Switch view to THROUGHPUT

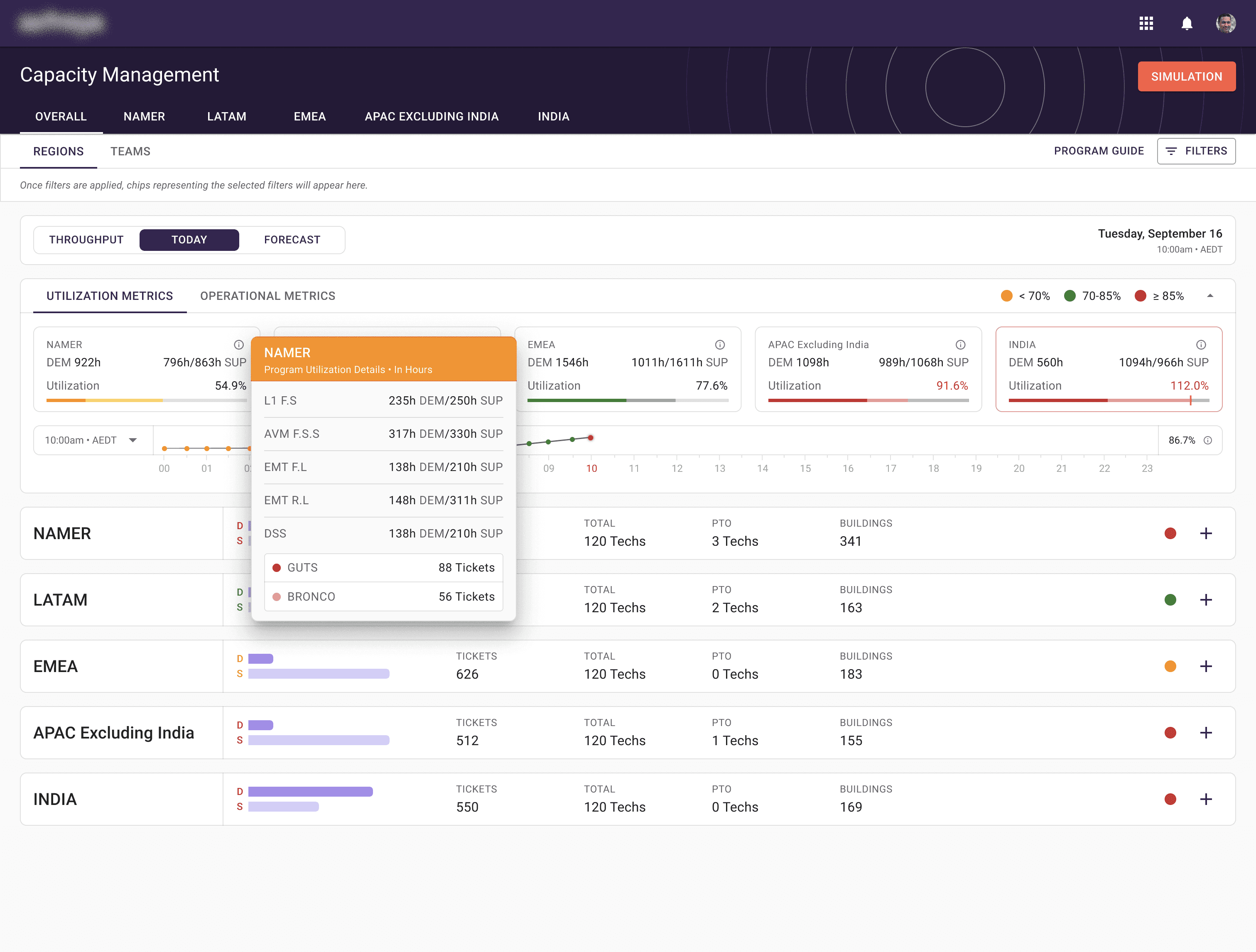click(x=86, y=240)
